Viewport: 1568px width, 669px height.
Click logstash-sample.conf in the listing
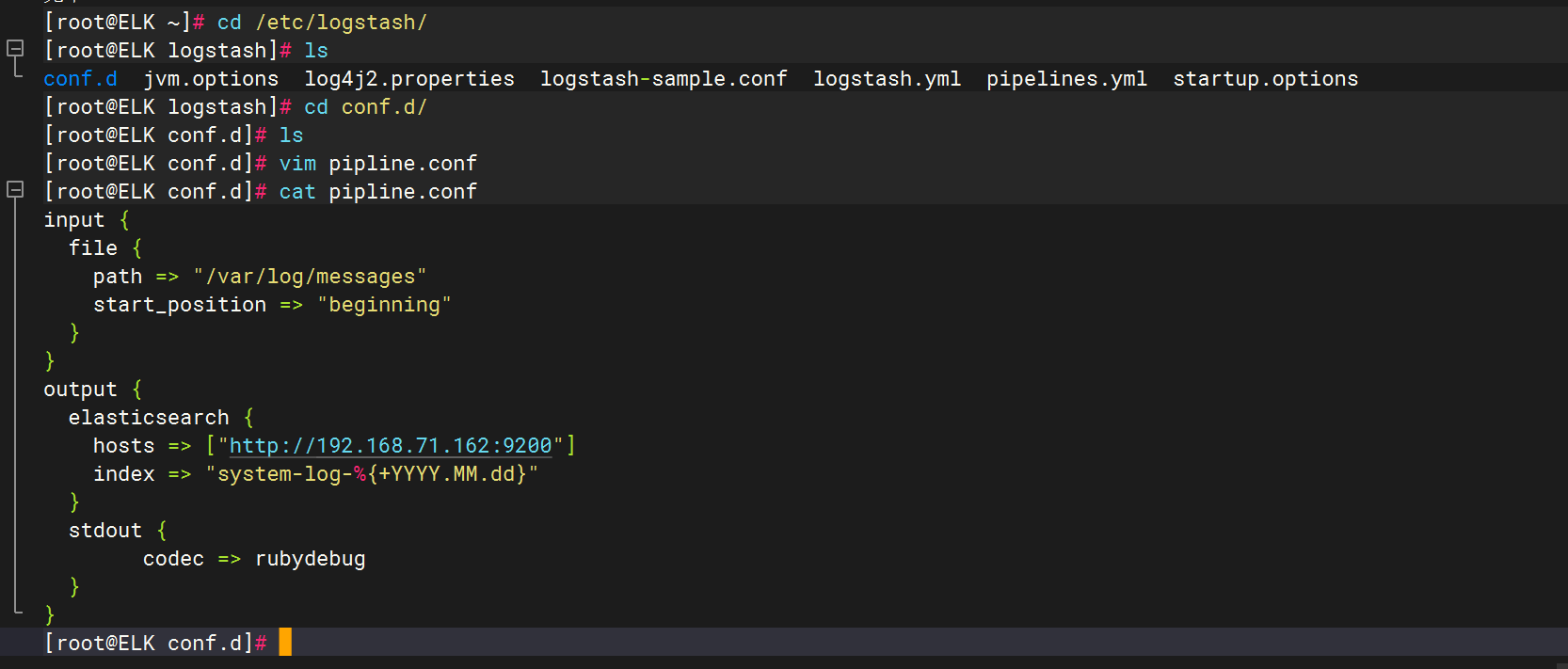664,79
